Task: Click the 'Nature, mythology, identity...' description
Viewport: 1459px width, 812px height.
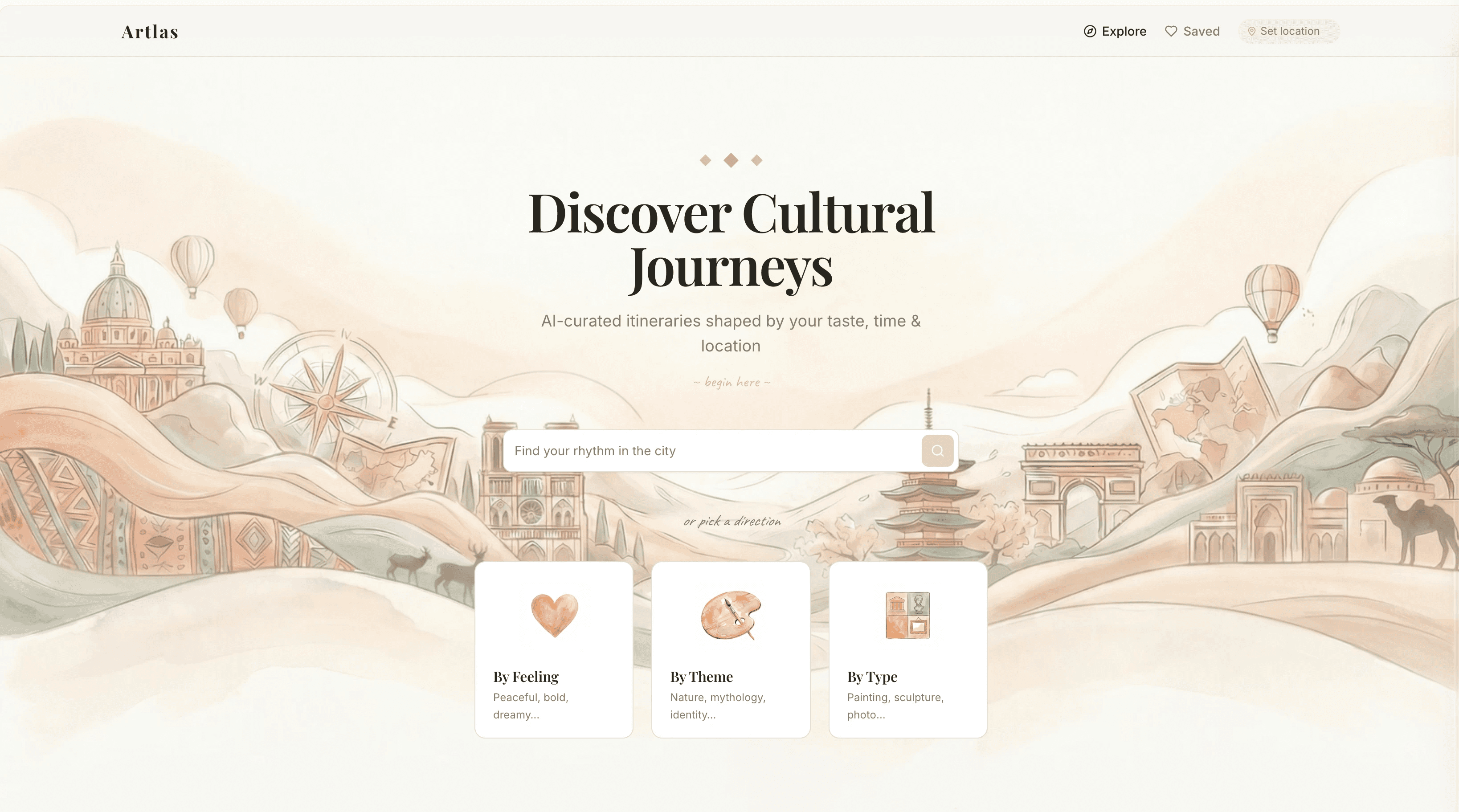Action: (718, 706)
